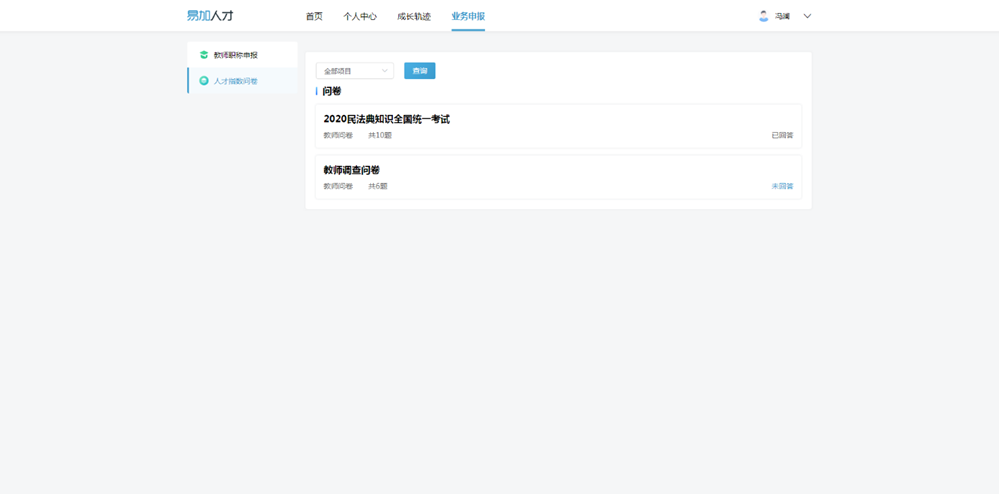Viewport: 999px width, 494px height.
Task: Open 教师职称申报 sidebar item
Action: [x=242, y=55]
